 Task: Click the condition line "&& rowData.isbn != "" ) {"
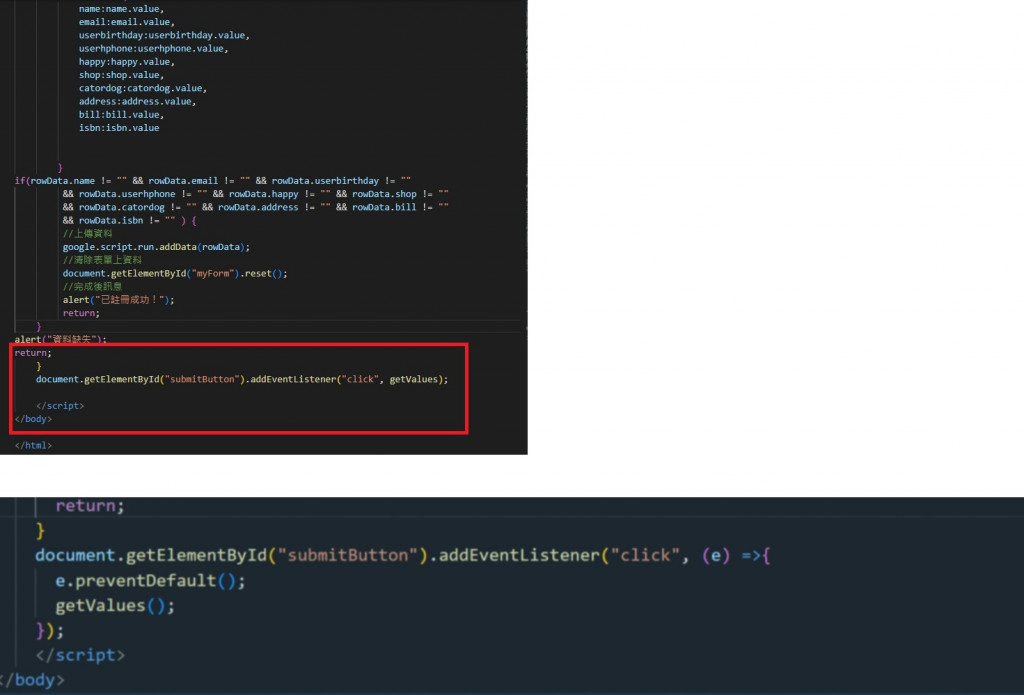pyautogui.click(x=129, y=220)
